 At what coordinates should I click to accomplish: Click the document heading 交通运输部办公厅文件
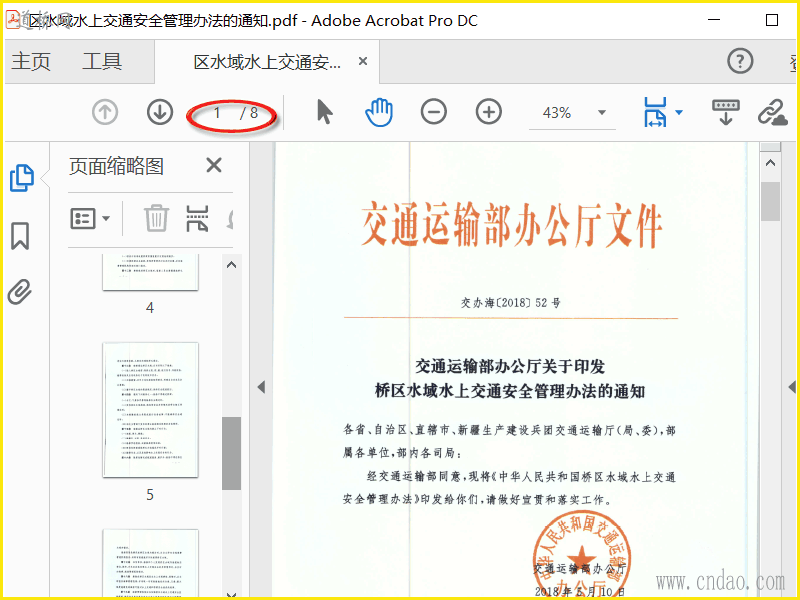[x=511, y=225]
